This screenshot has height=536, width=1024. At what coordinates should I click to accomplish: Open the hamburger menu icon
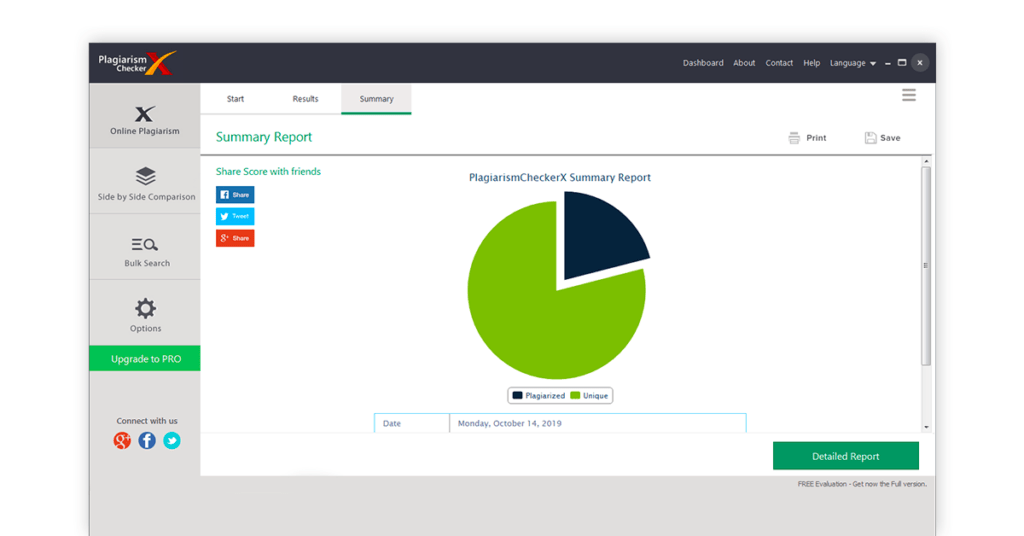tap(908, 95)
